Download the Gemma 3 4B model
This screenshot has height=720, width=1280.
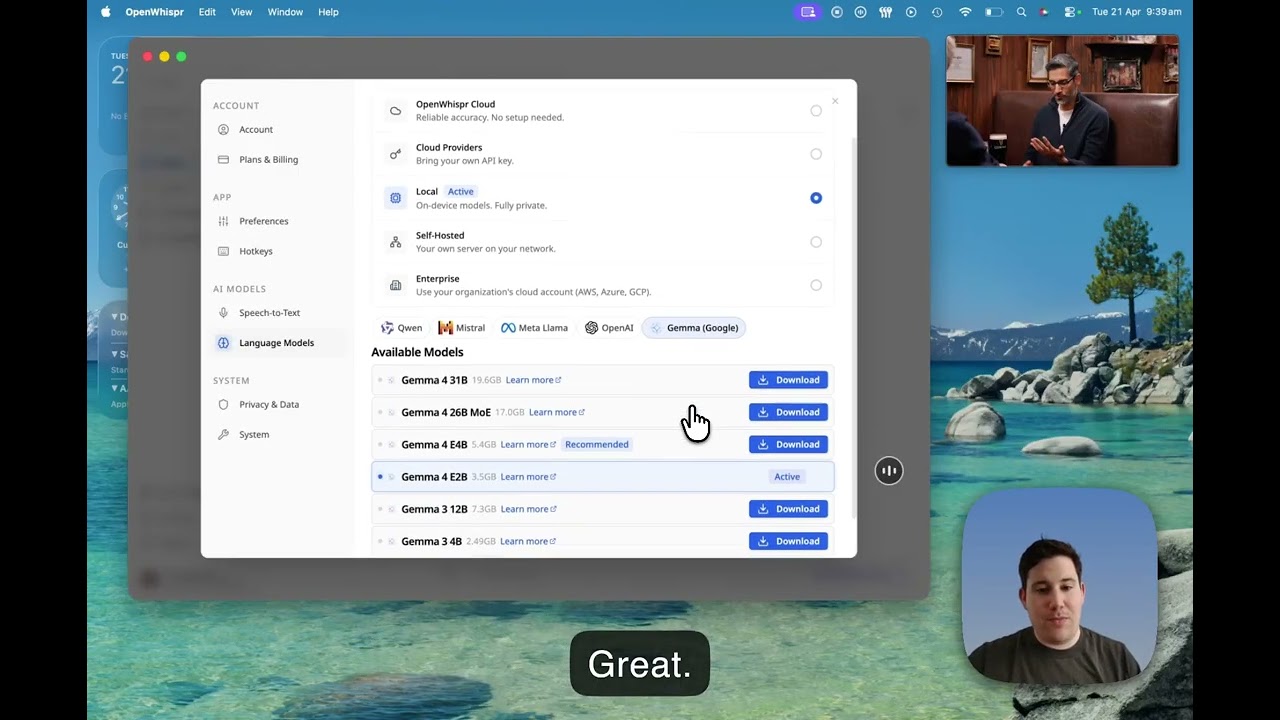click(788, 541)
